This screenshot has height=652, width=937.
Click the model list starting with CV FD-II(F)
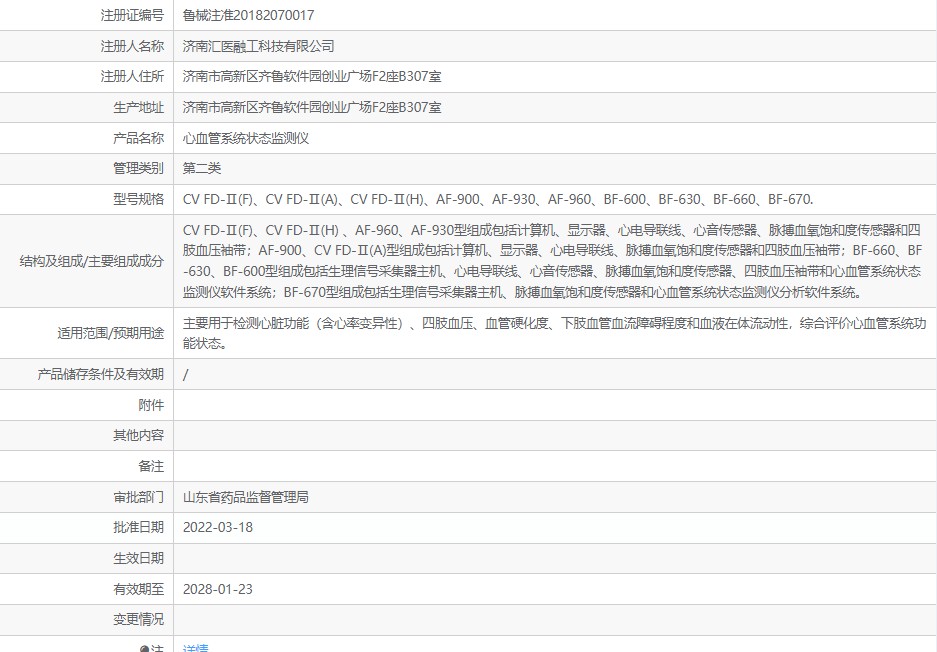[498, 199]
